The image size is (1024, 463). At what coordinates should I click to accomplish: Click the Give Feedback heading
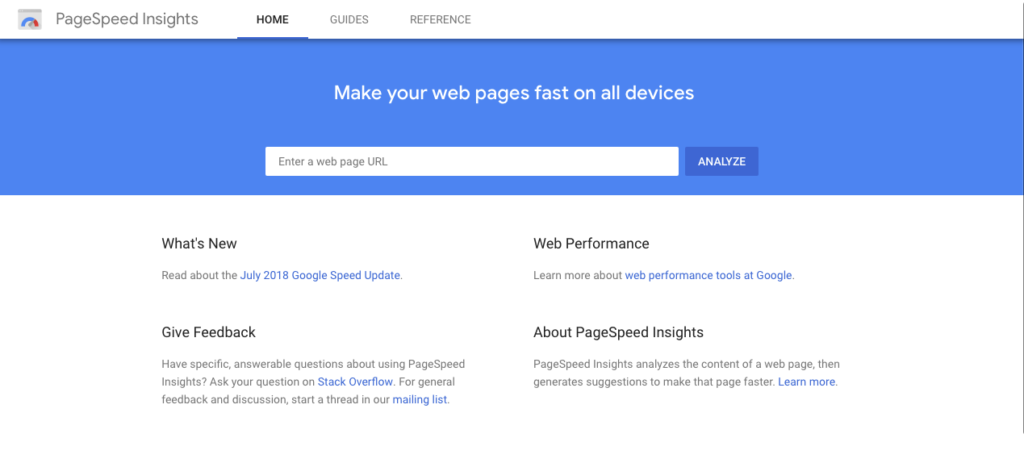208,332
